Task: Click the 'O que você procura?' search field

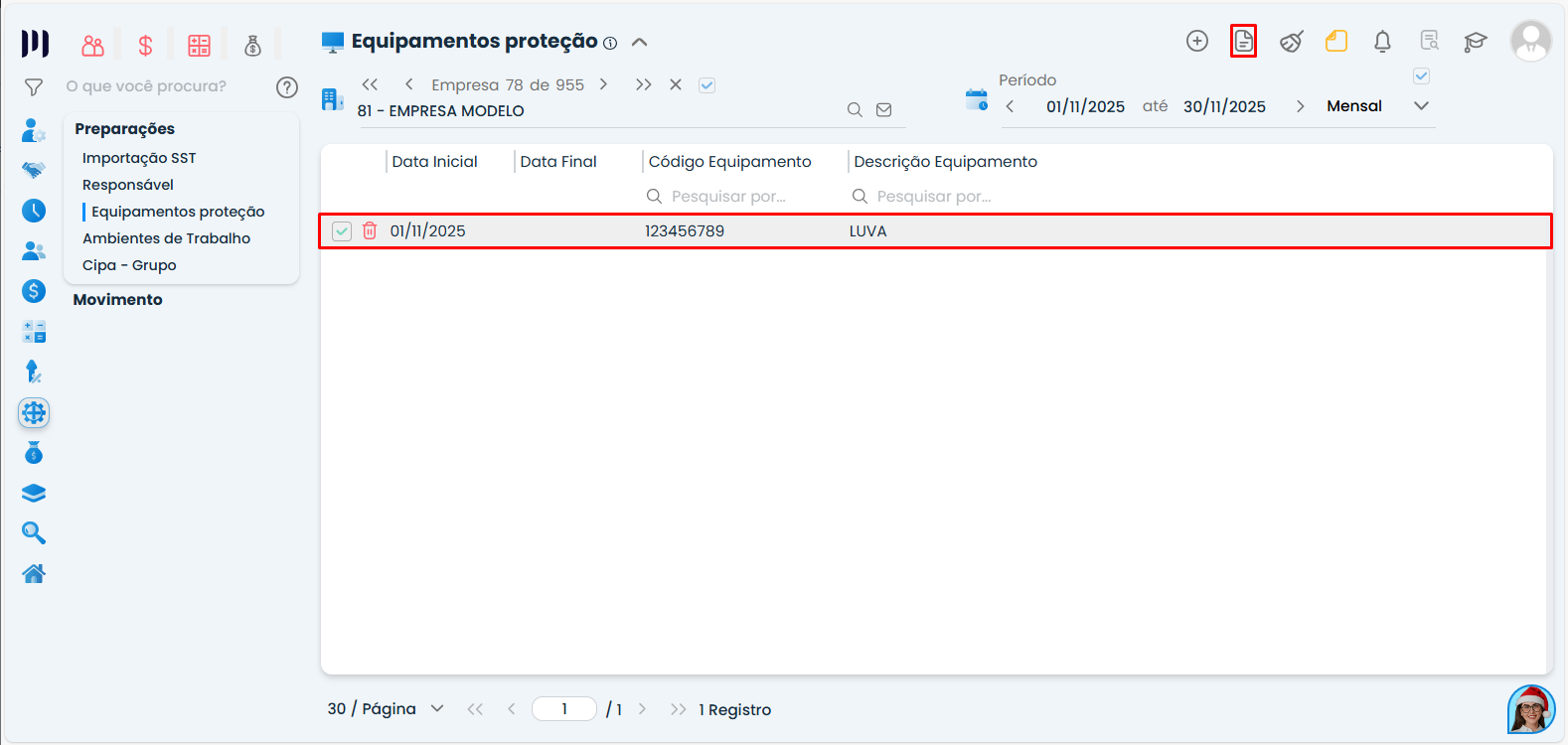Action: tap(146, 86)
